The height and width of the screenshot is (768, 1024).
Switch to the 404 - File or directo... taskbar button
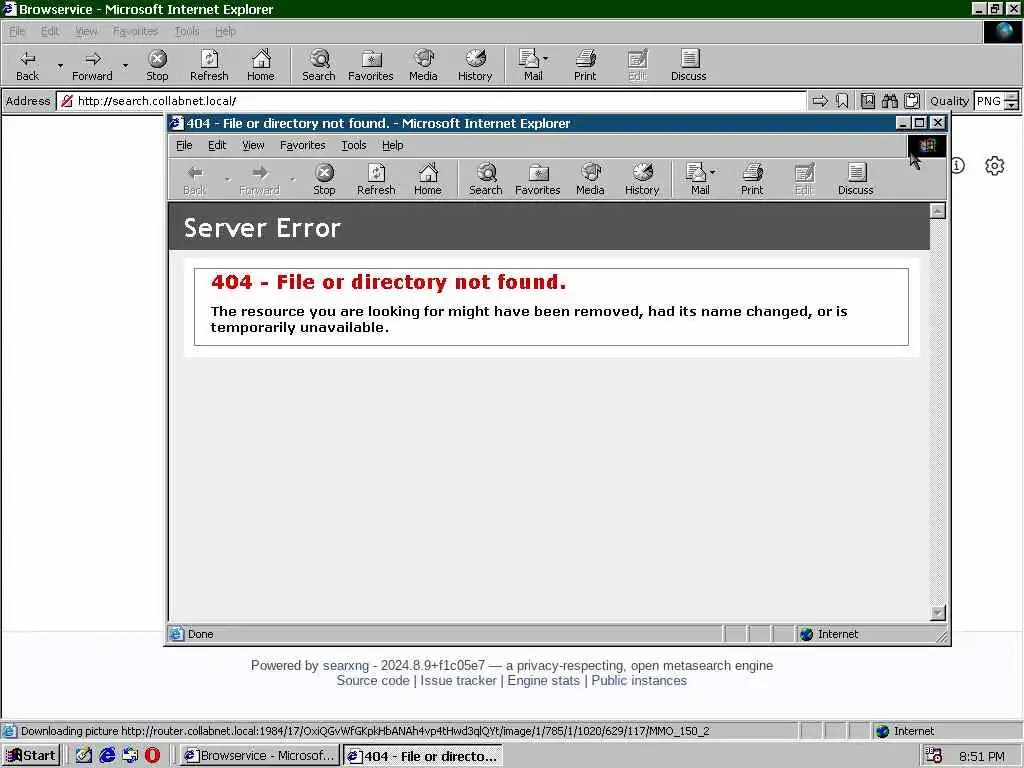423,756
